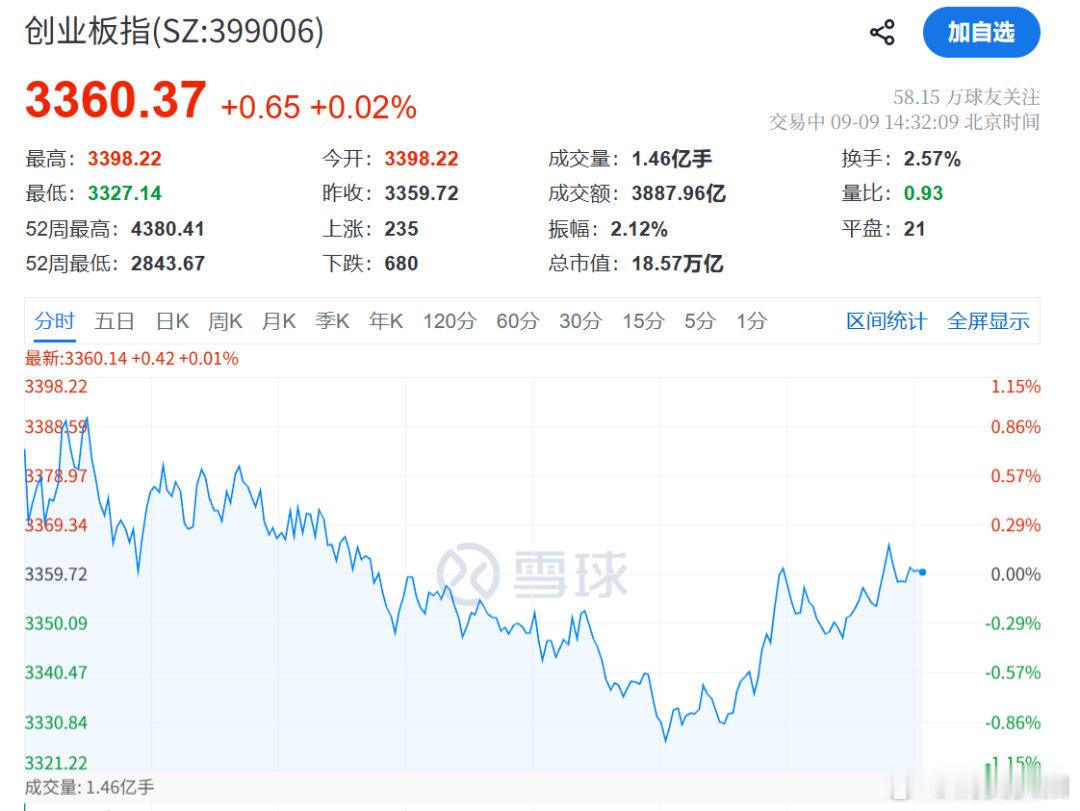Select the 120分 interval tab
The image size is (1080, 811).
(450, 321)
